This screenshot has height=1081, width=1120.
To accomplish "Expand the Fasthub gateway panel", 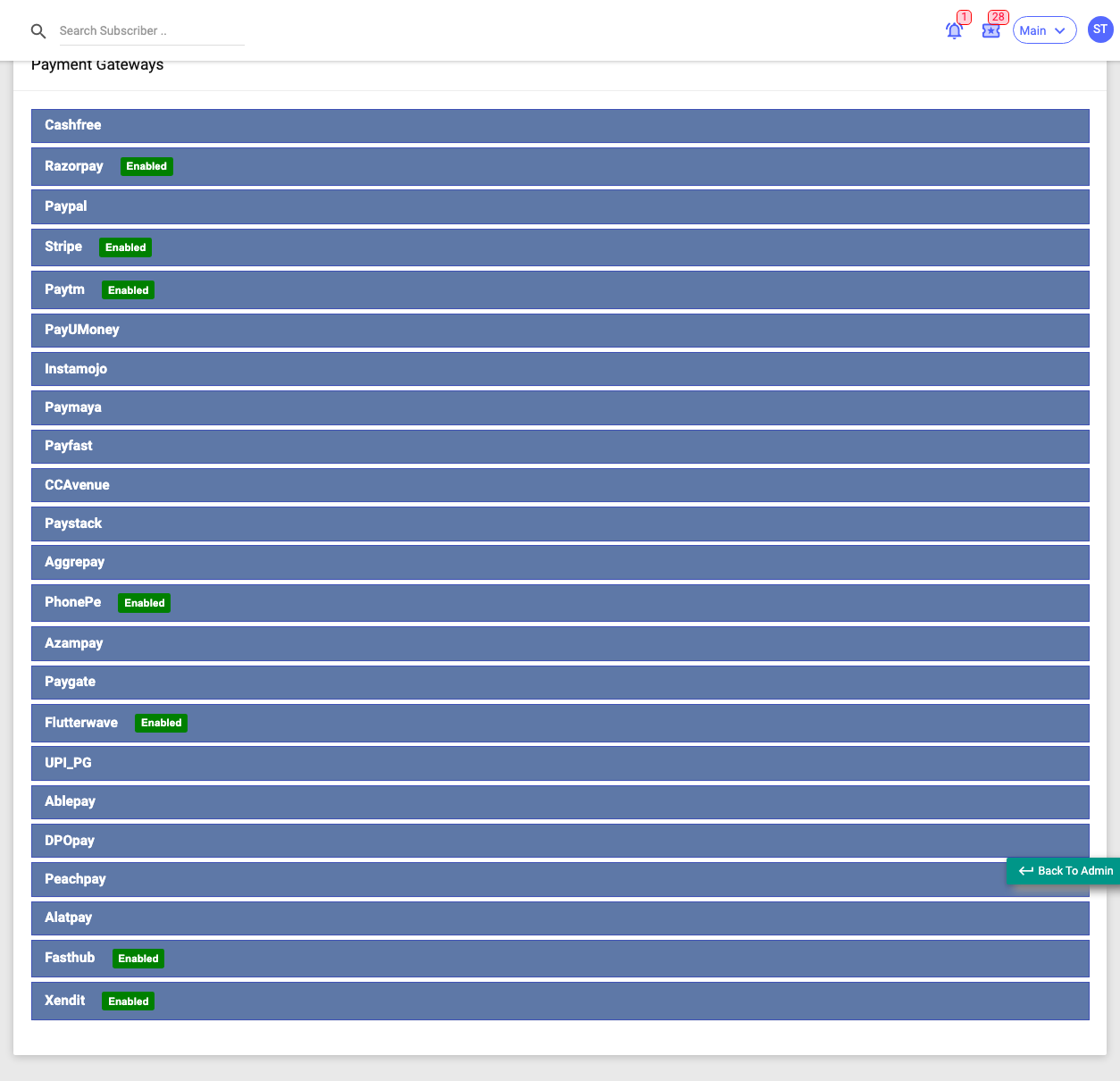I will coord(560,959).
